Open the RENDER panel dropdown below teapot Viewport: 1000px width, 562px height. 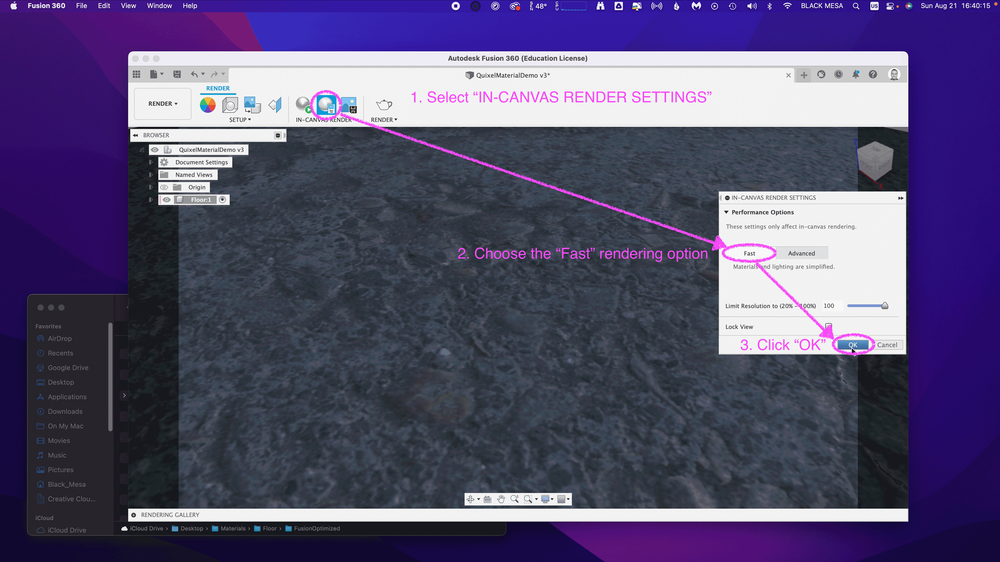click(384, 120)
